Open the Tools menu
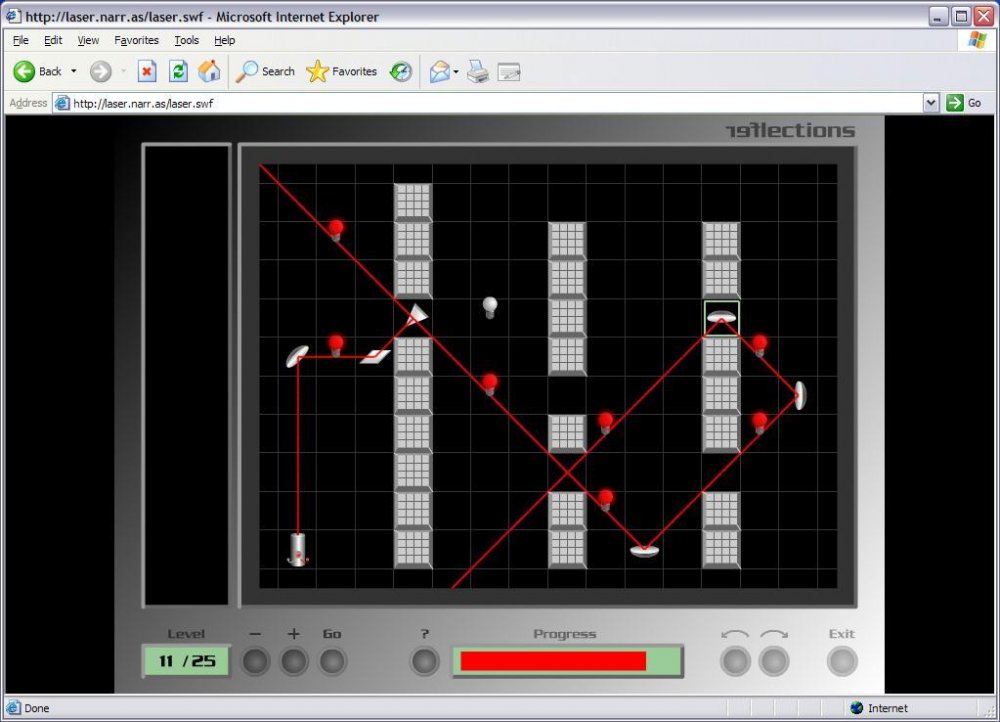The height and width of the screenshot is (722, 1000). click(187, 40)
